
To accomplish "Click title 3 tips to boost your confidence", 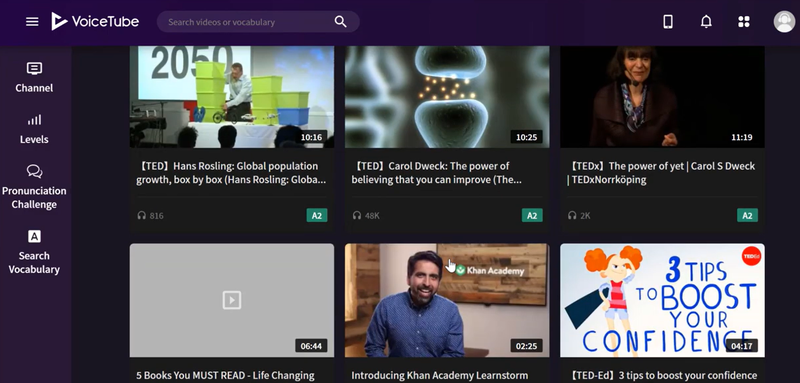I will pos(662,375).
